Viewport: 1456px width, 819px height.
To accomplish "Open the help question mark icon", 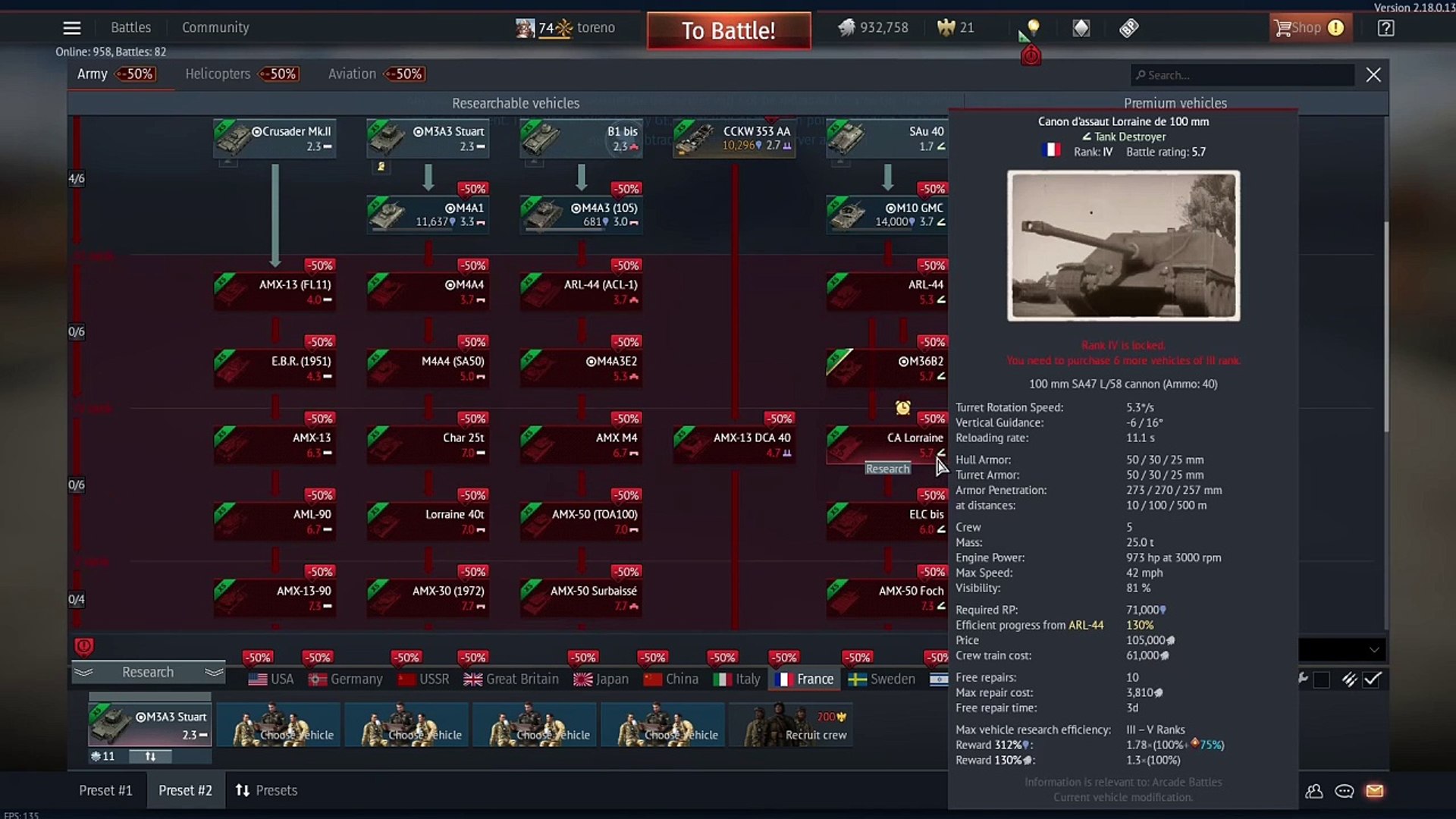I will (1385, 28).
